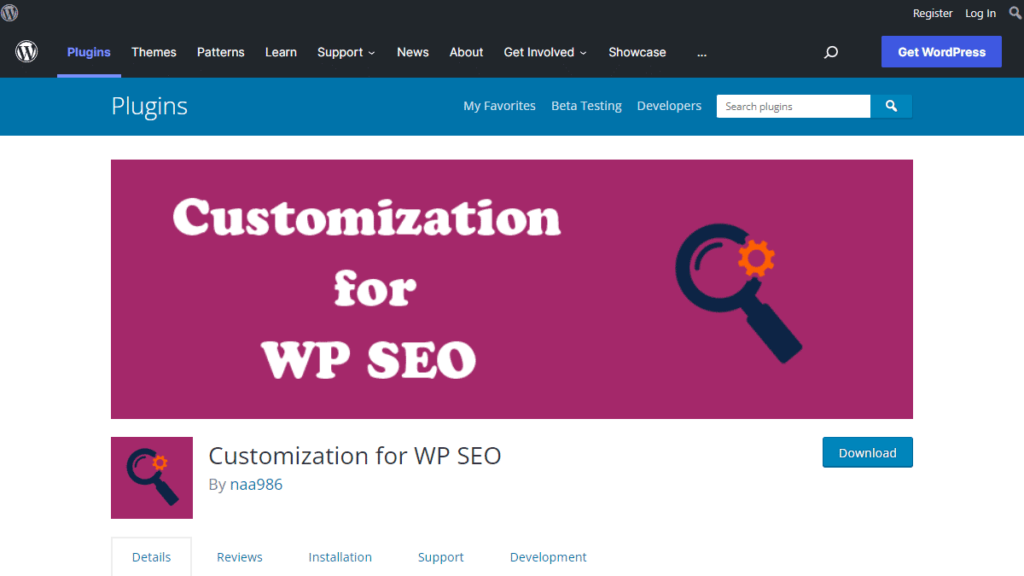Open My Favorites
This screenshot has height=576, width=1024.
pyautogui.click(x=500, y=106)
